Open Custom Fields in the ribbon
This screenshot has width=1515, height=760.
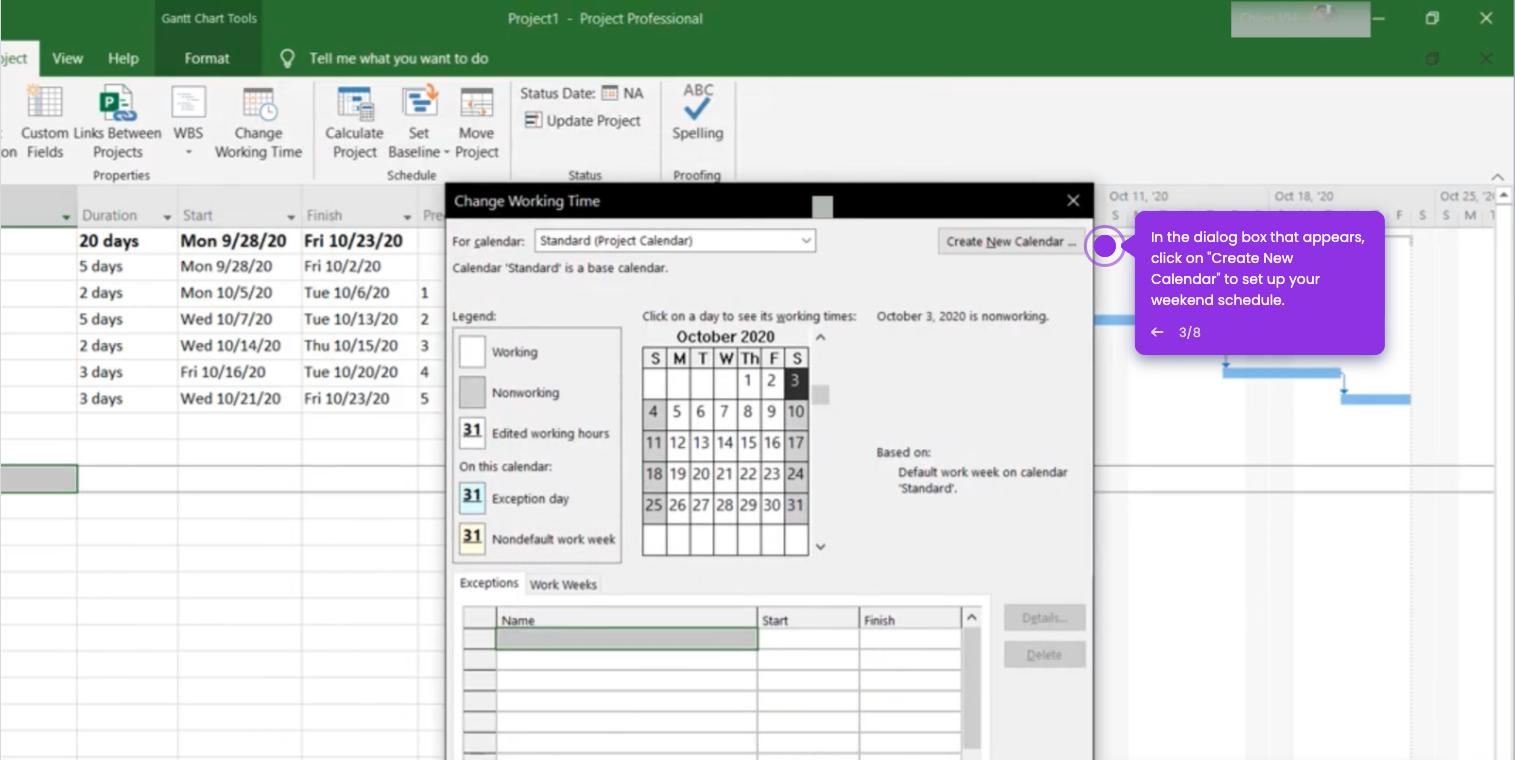tap(44, 121)
